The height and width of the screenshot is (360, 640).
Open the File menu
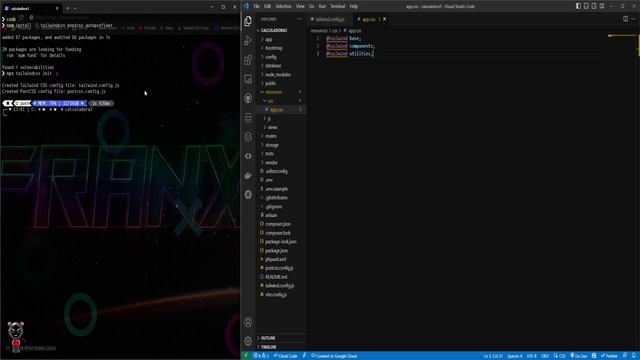256,6
